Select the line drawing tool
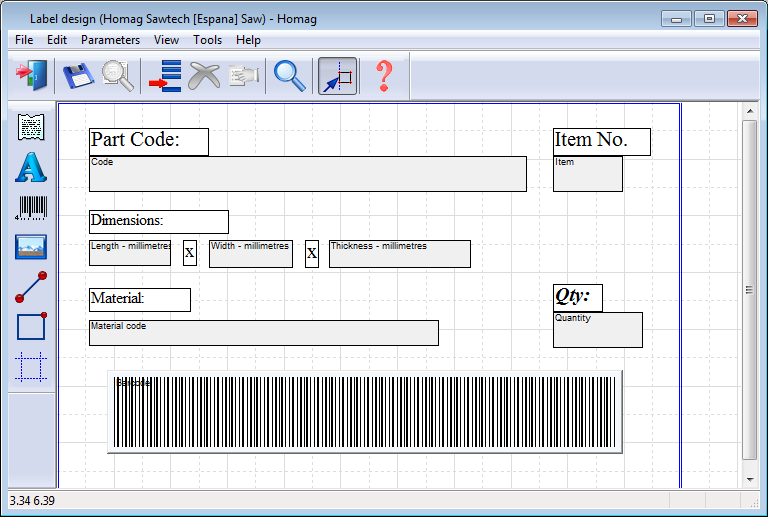The width and height of the screenshot is (768, 517). (31, 287)
